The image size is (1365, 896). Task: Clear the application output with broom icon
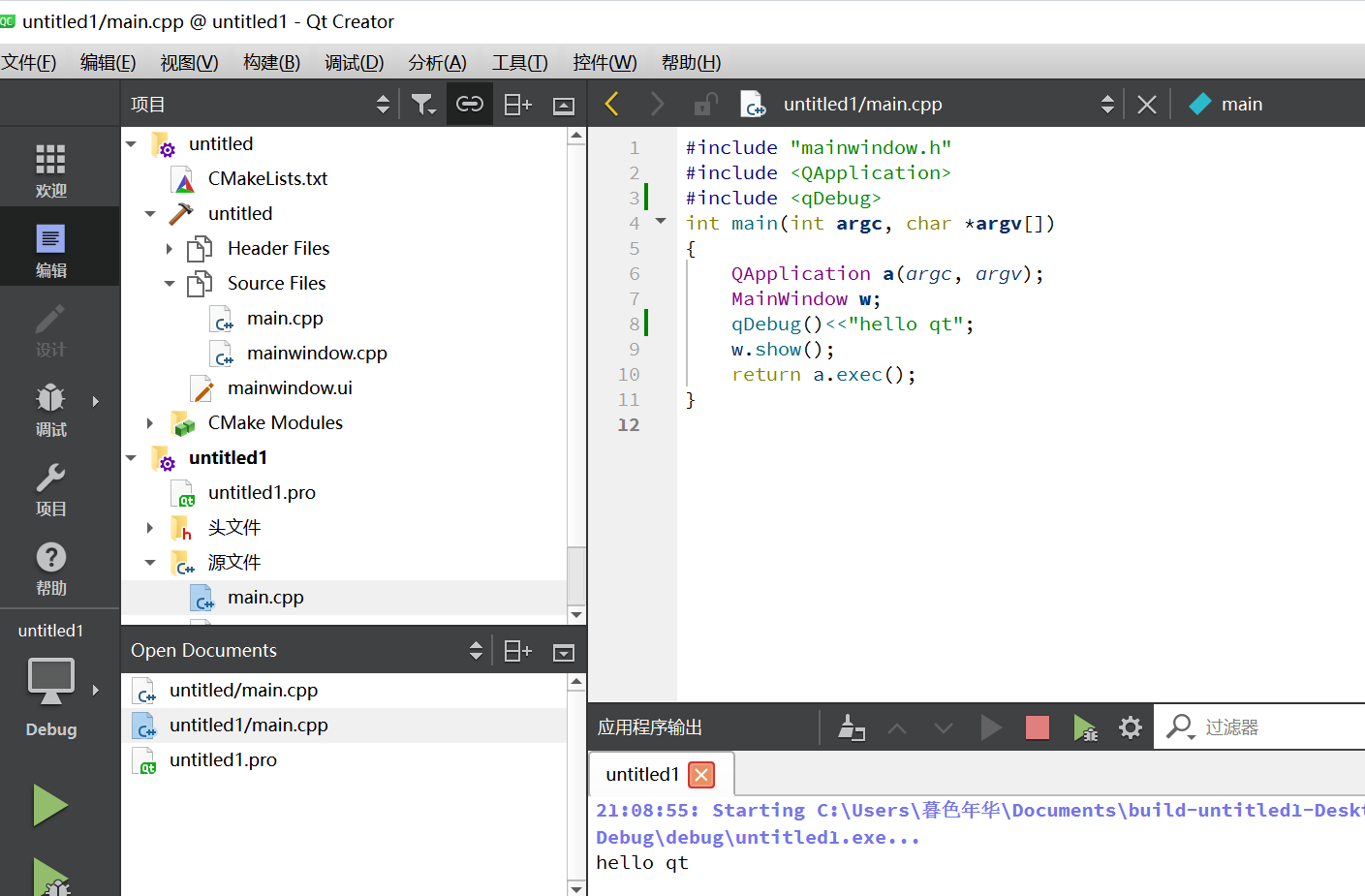coord(851,727)
